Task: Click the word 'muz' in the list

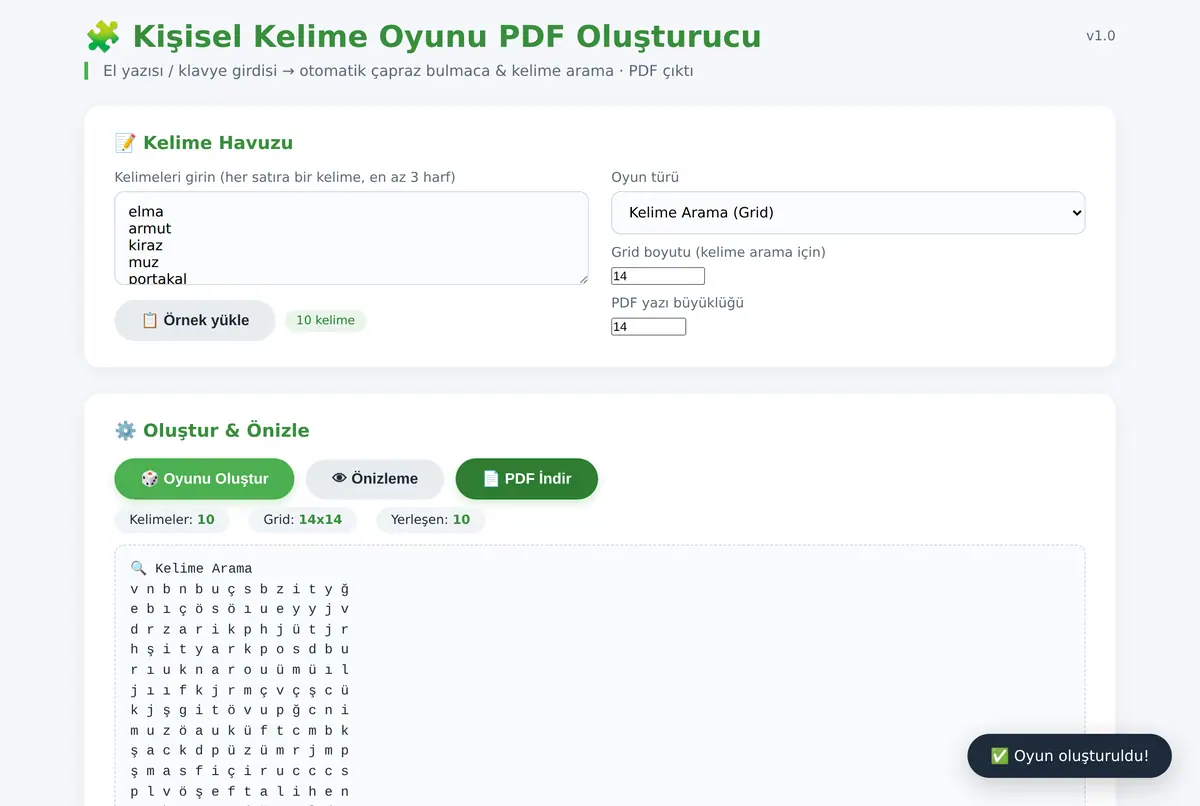Action: (144, 262)
